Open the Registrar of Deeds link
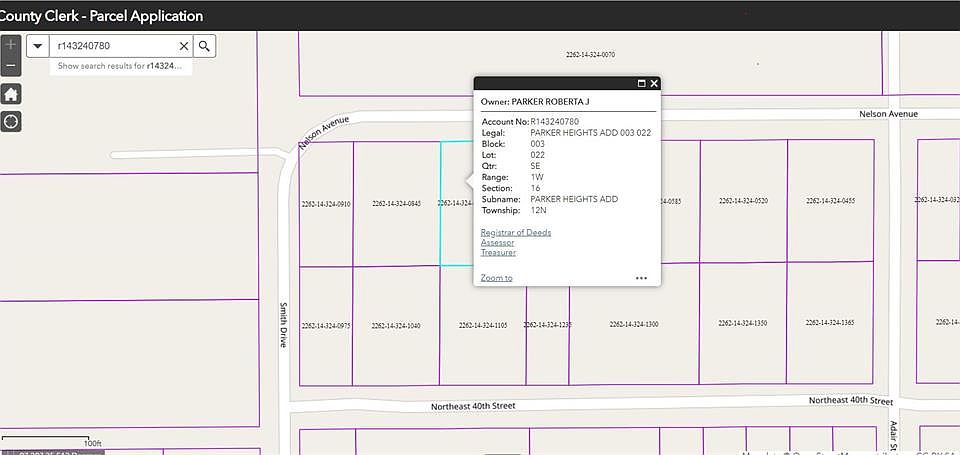Viewport: 960px width, 455px height. [x=516, y=233]
